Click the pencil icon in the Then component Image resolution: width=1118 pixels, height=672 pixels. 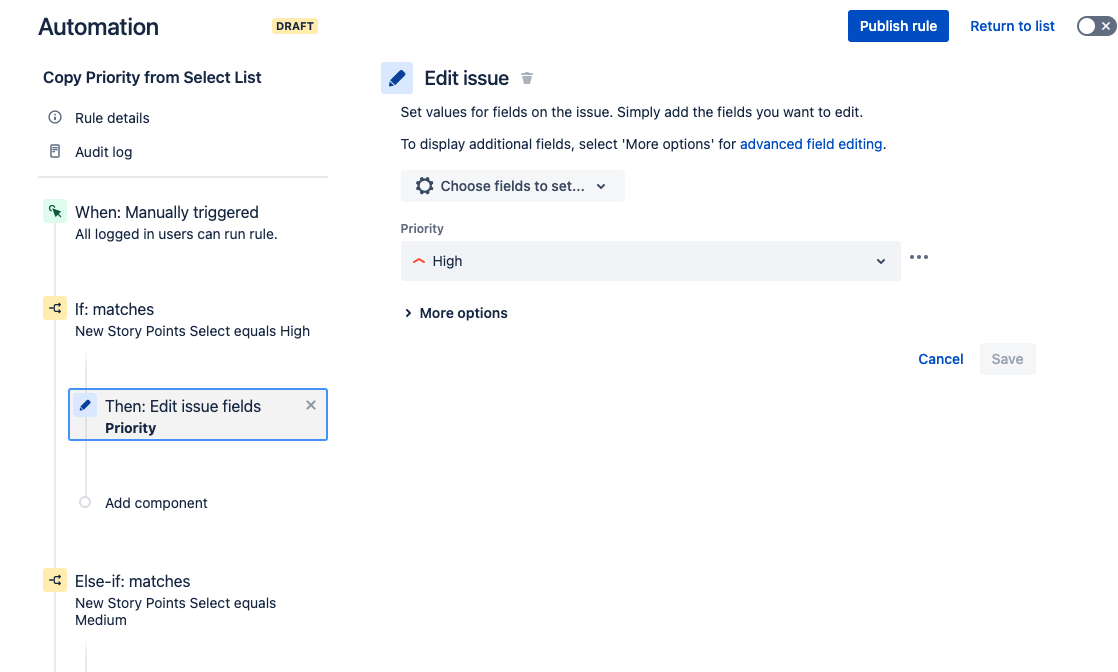coord(85,405)
